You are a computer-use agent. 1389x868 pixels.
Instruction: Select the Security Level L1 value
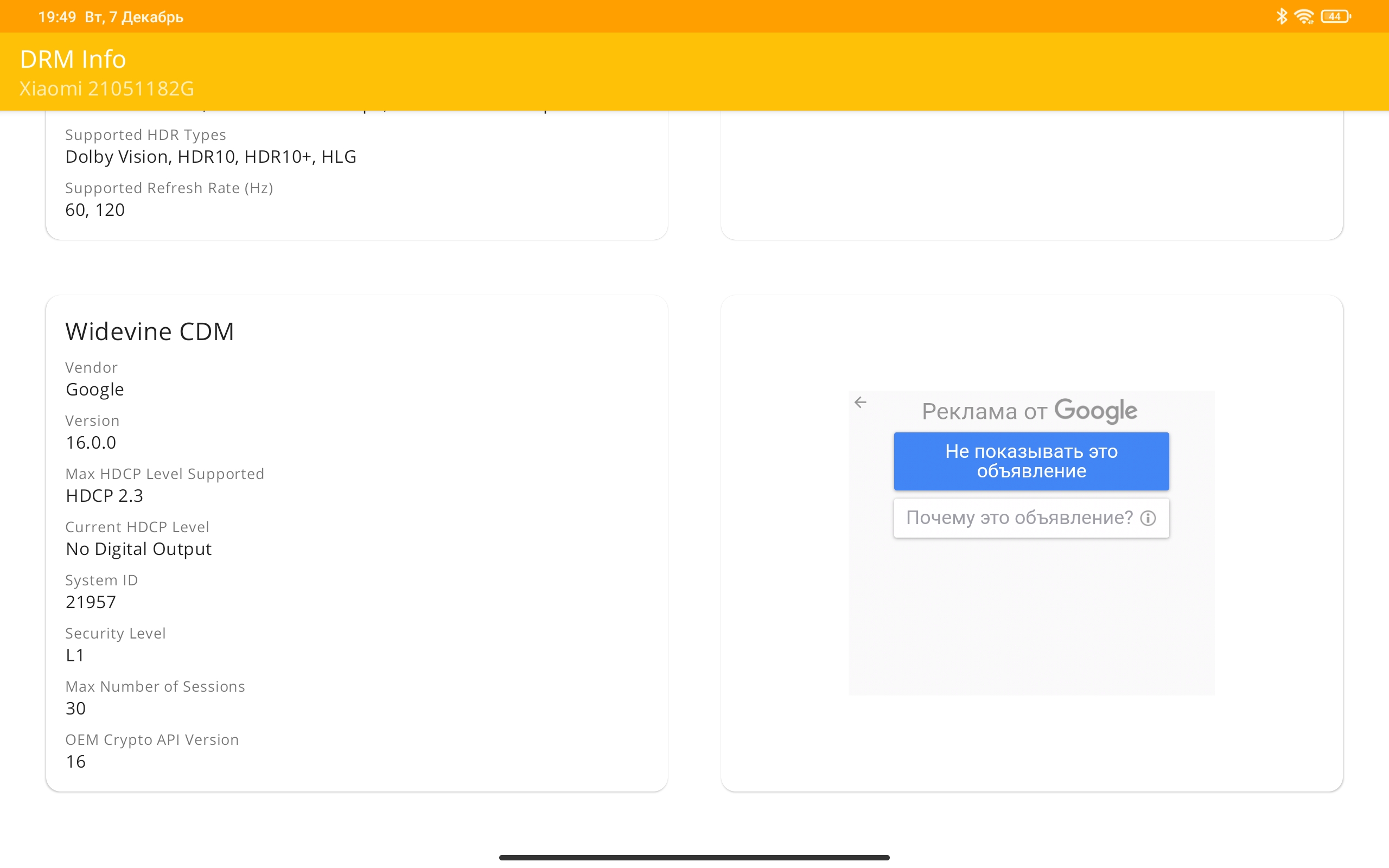pos(75,655)
